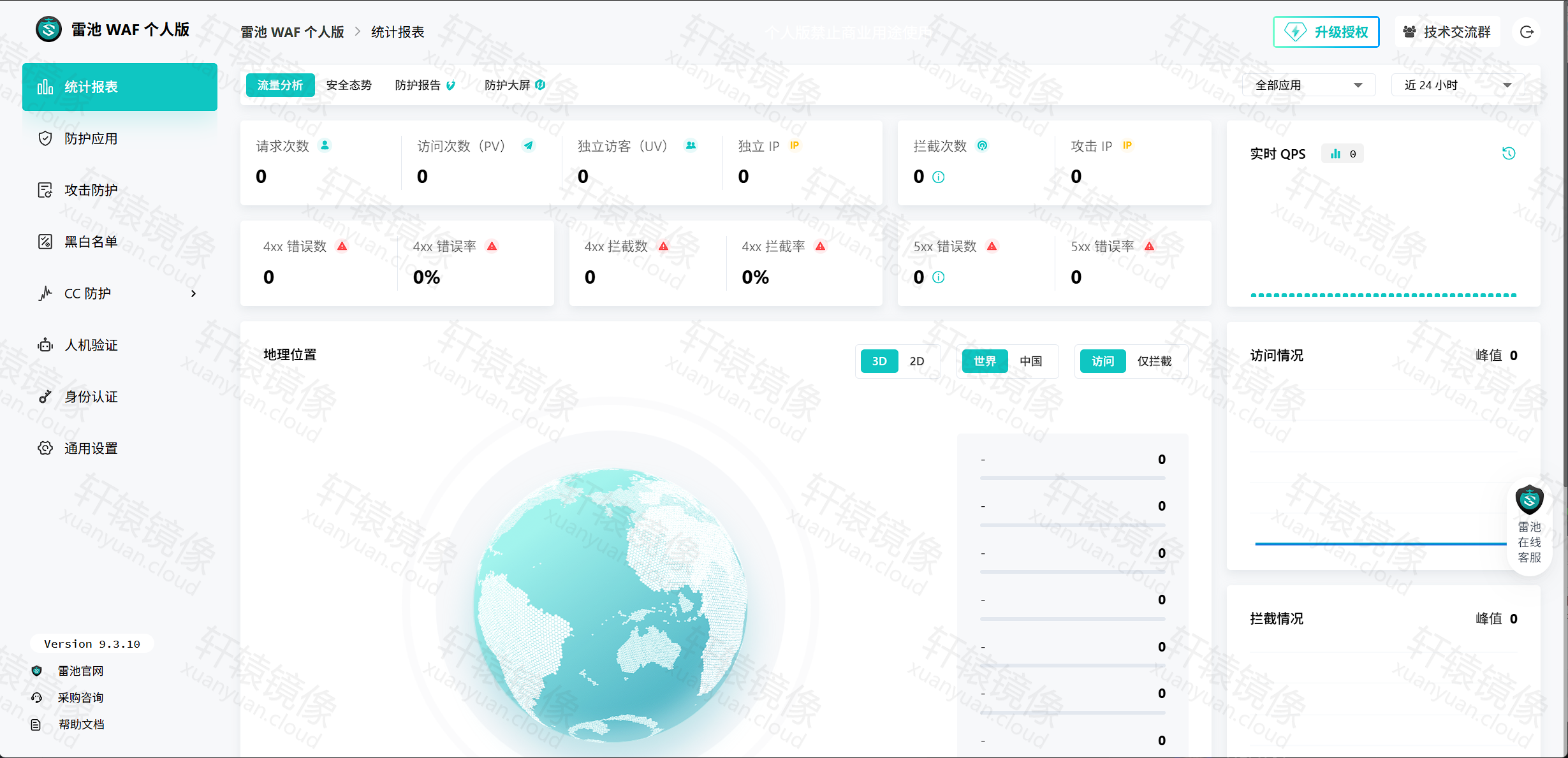The width and height of the screenshot is (1568, 758).
Task: Open the 防护报告 tab
Action: click(x=425, y=85)
